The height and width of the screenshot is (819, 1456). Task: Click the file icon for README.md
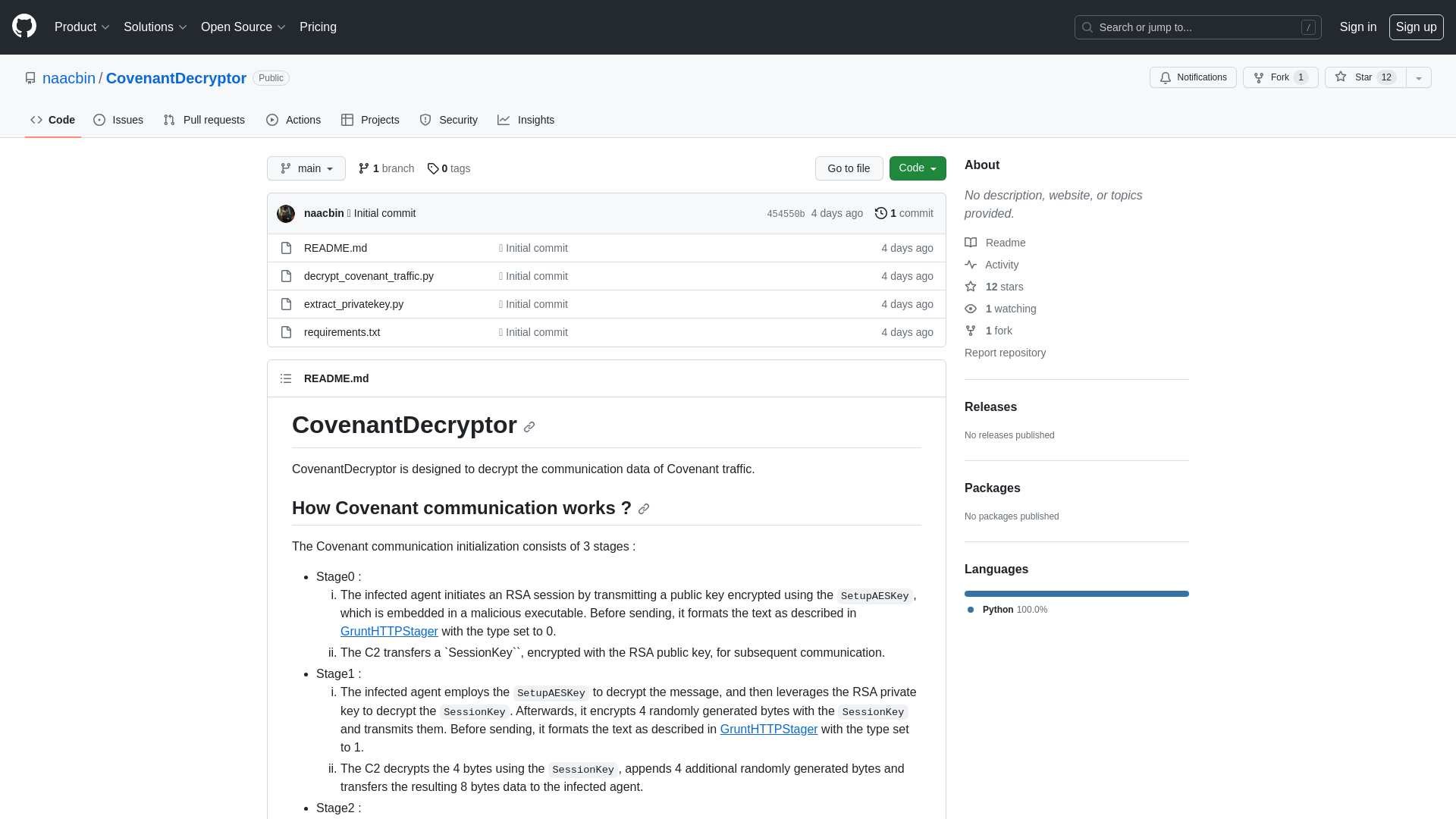[x=286, y=248]
